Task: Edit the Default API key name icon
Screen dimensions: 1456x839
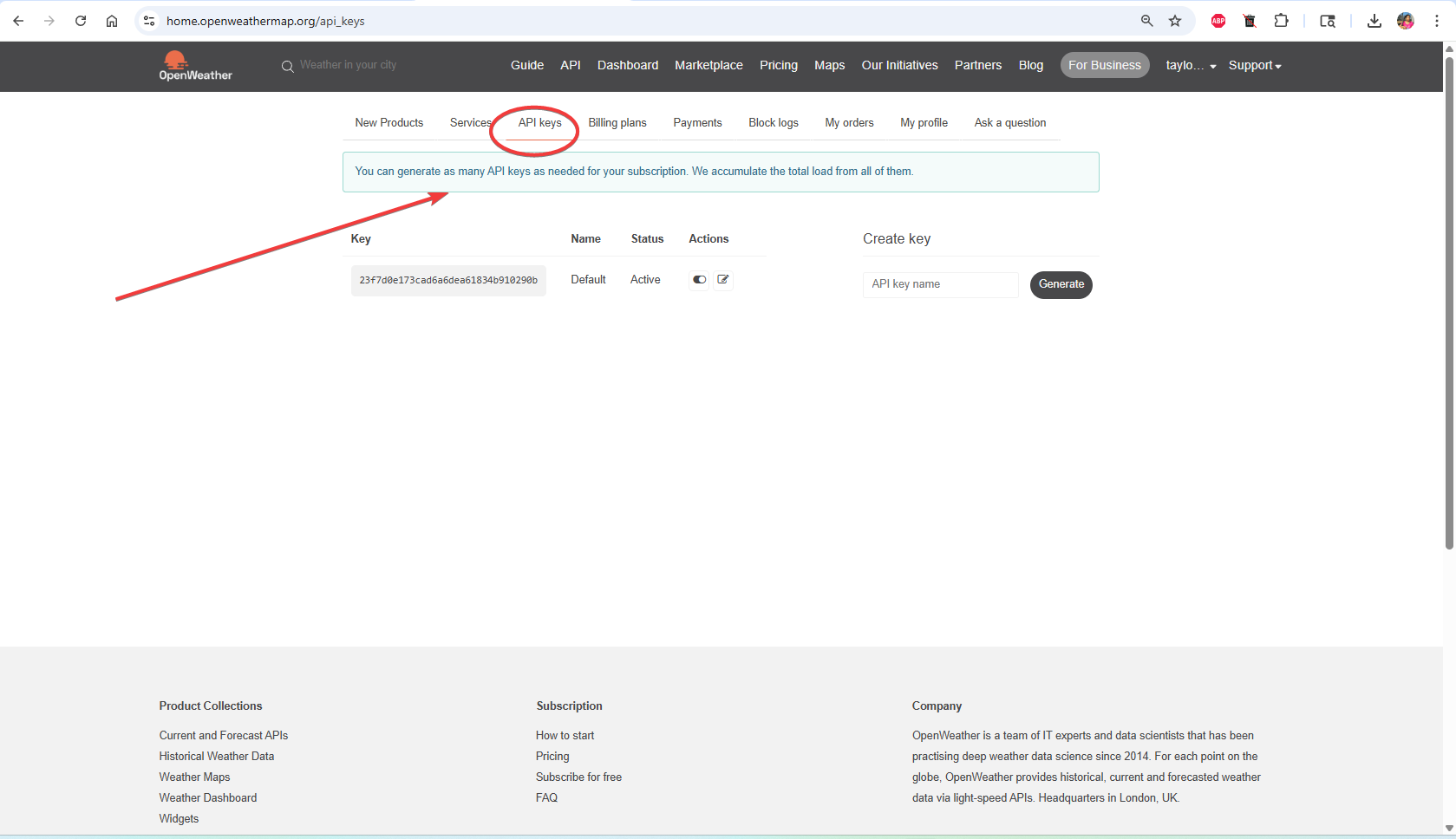Action: [723, 279]
